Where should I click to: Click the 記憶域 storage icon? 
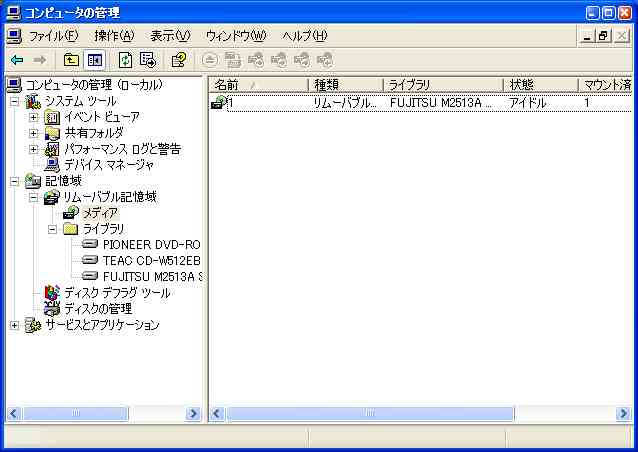[33, 181]
